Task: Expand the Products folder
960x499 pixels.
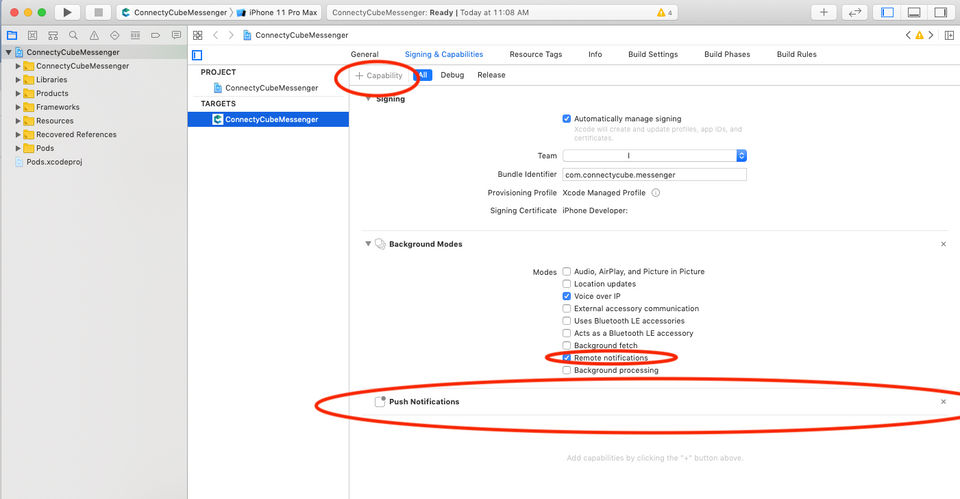Action: [18, 94]
